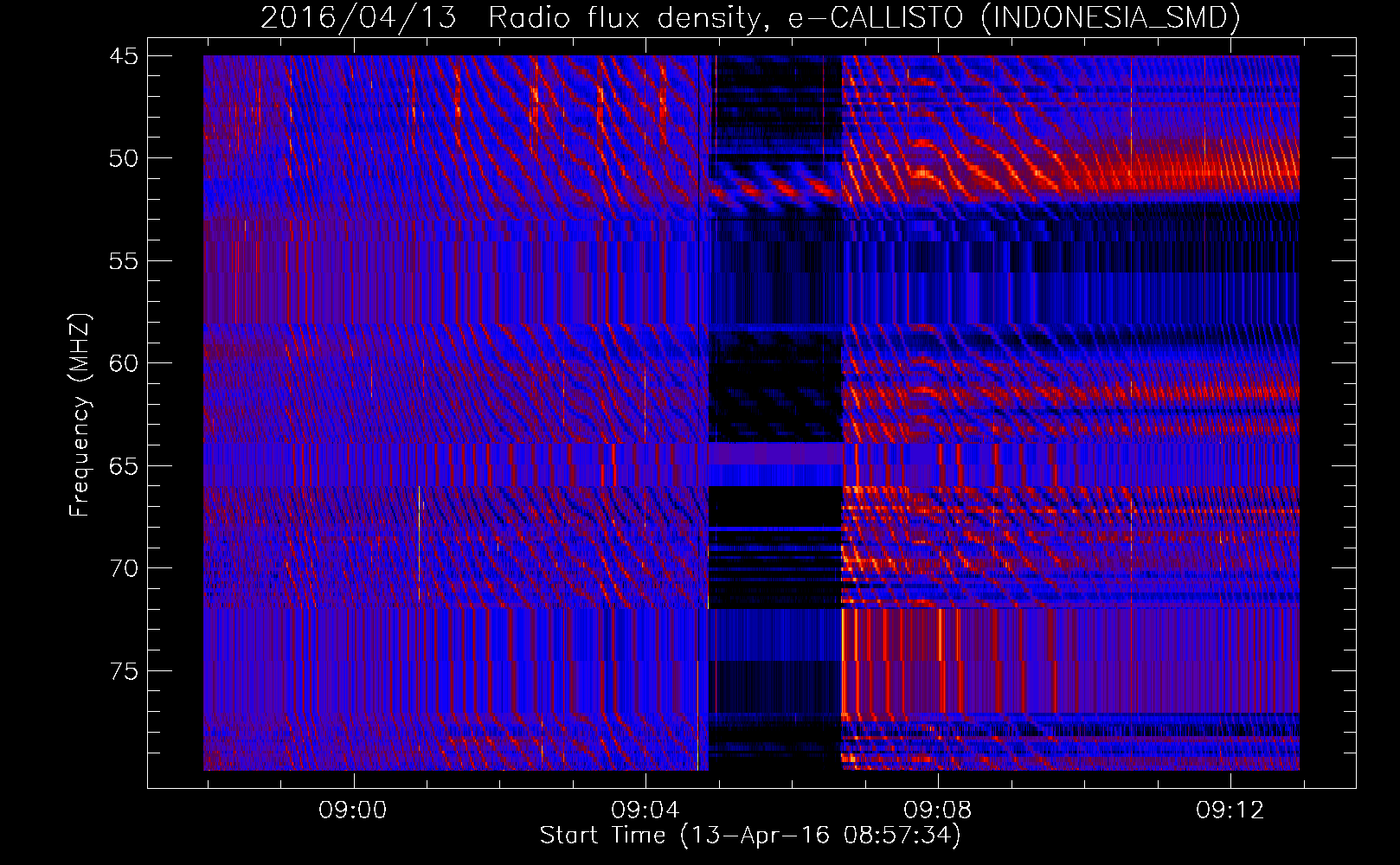Viewport: 1400px width, 865px height.
Task: Click the 60 frequency tick label
Action: pos(124,364)
